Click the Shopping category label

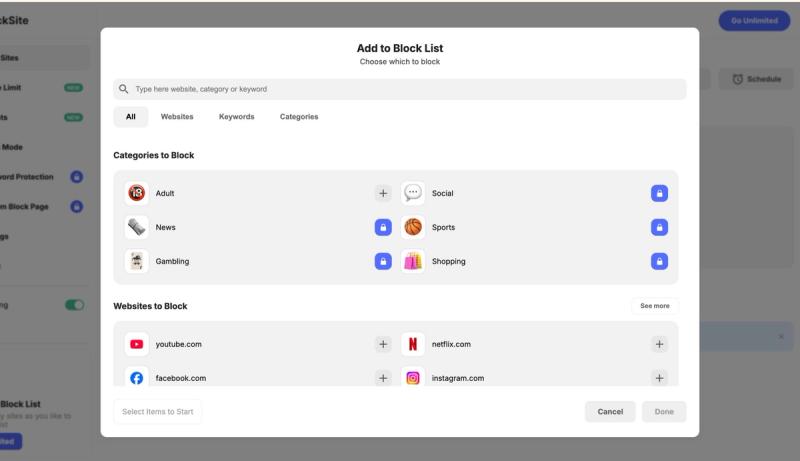[448, 261]
